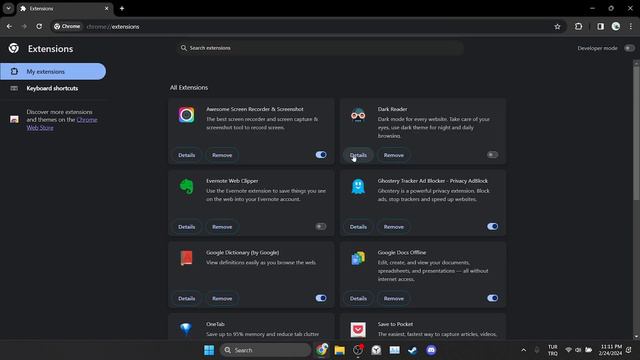Click the OneTab funnel icon
The width and height of the screenshot is (640, 360).
pos(186,329)
